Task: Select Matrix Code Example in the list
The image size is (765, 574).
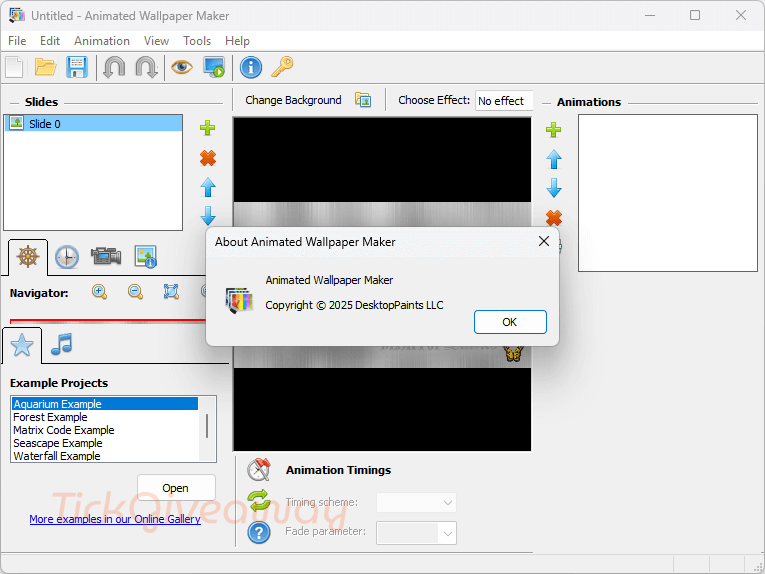Action: 105,430
